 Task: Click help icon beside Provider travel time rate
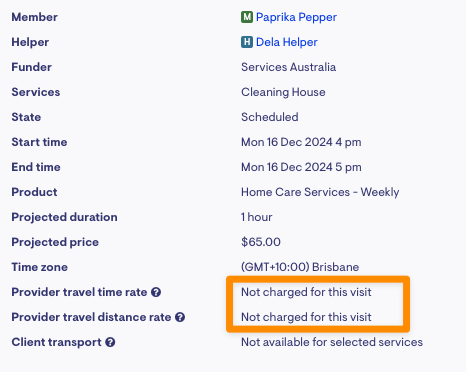point(156,292)
